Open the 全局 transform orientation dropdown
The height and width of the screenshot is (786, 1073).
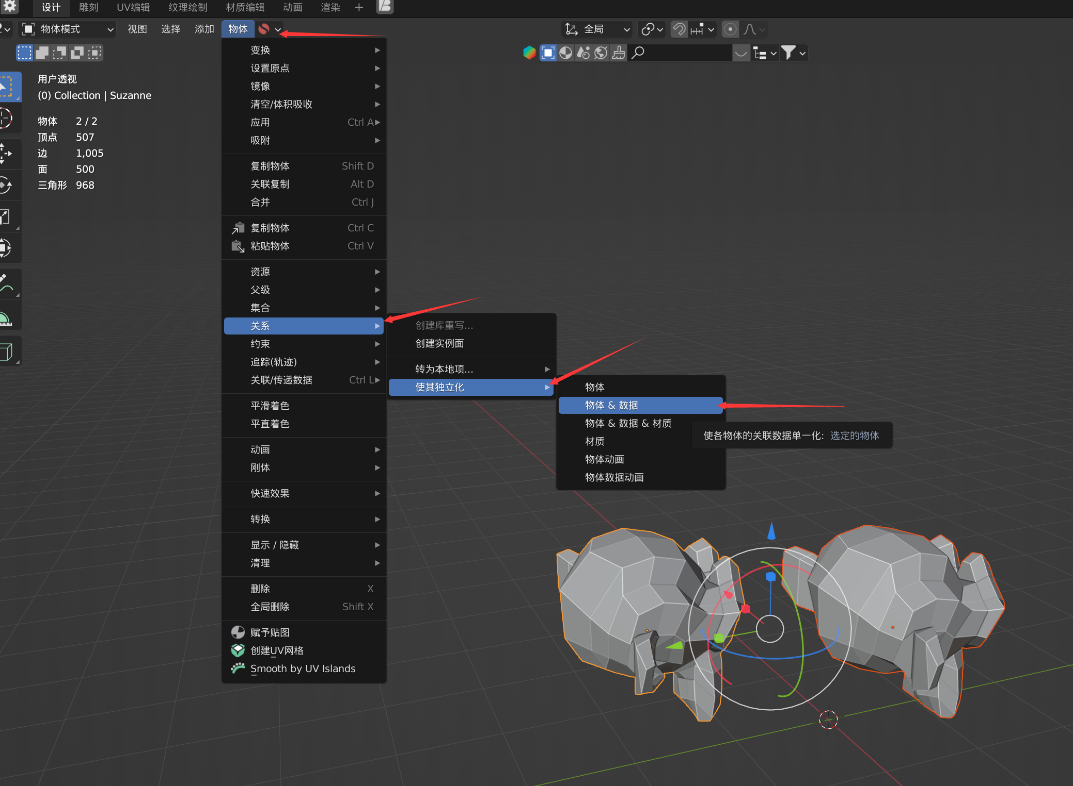(597, 29)
